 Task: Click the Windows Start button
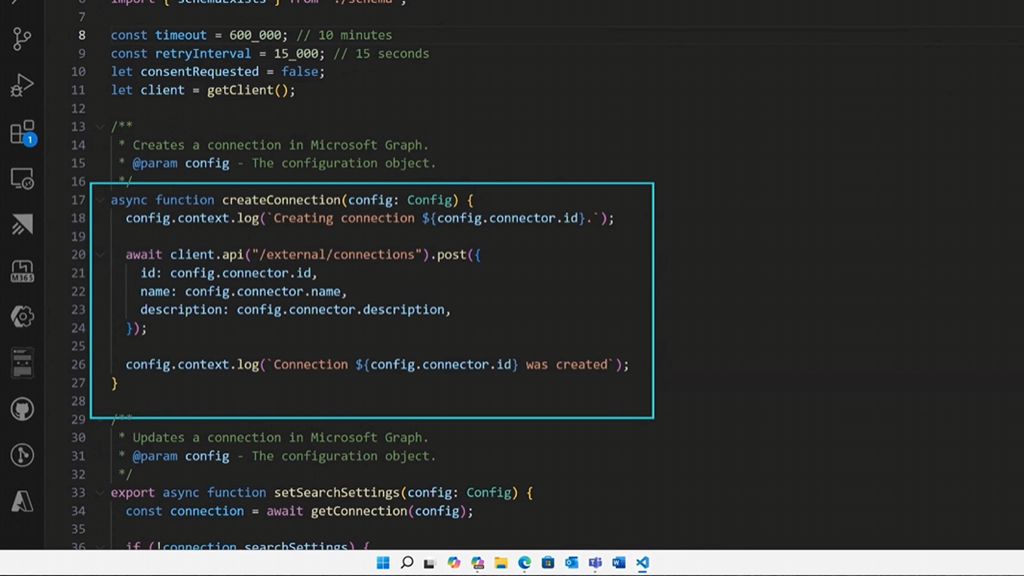coord(383,563)
